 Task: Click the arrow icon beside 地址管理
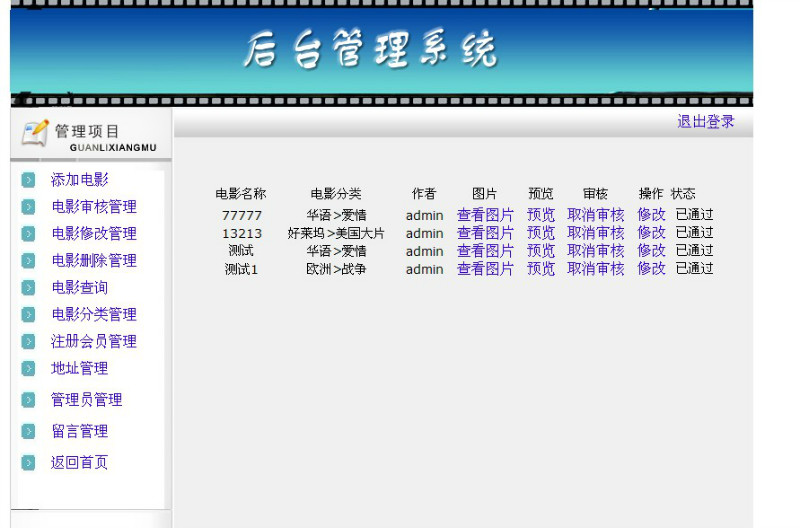click(28, 368)
